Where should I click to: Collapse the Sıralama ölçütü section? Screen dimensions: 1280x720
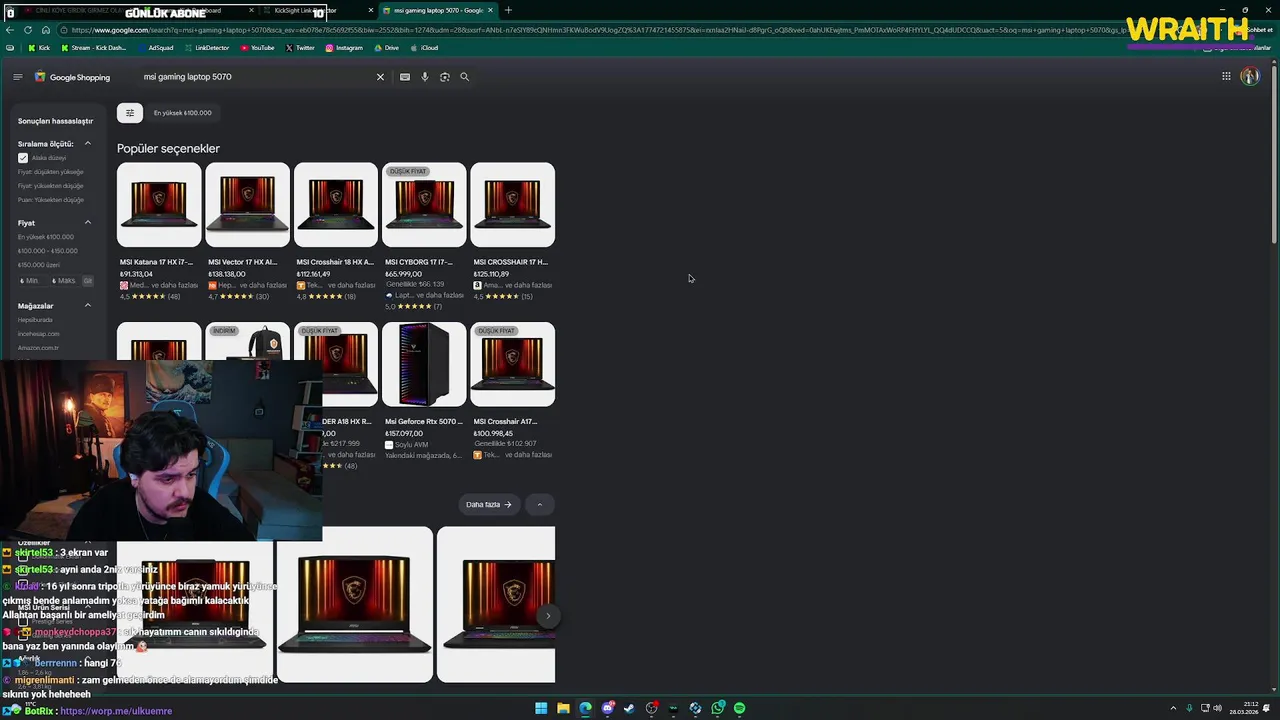[x=88, y=144]
